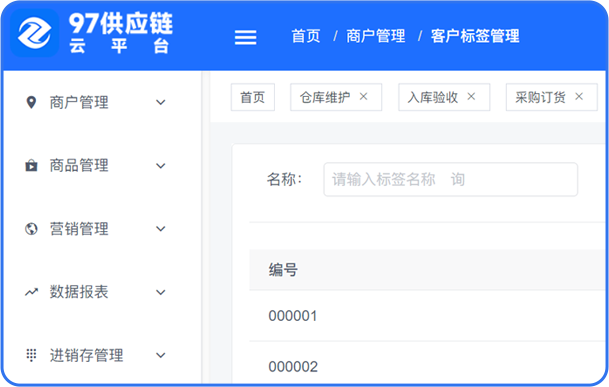609x387 pixels.
Task: Click 商户管理 in the breadcrumb
Action: click(376, 36)
